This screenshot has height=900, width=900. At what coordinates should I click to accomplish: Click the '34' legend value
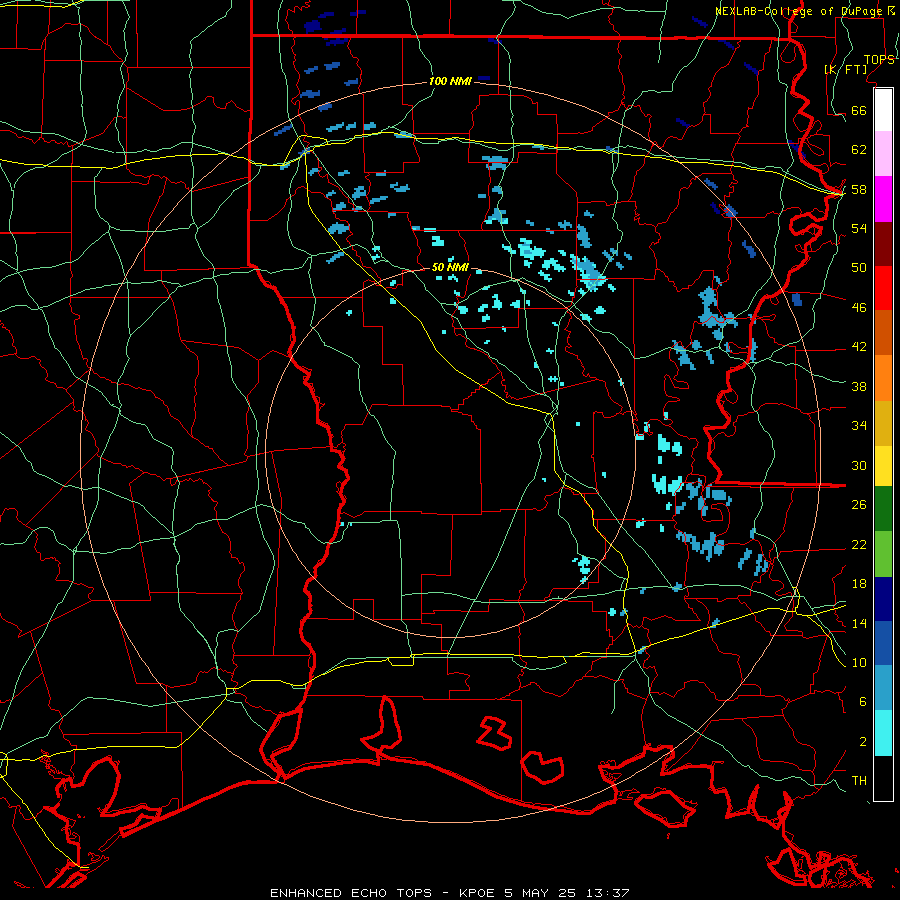tap(859, 426)
